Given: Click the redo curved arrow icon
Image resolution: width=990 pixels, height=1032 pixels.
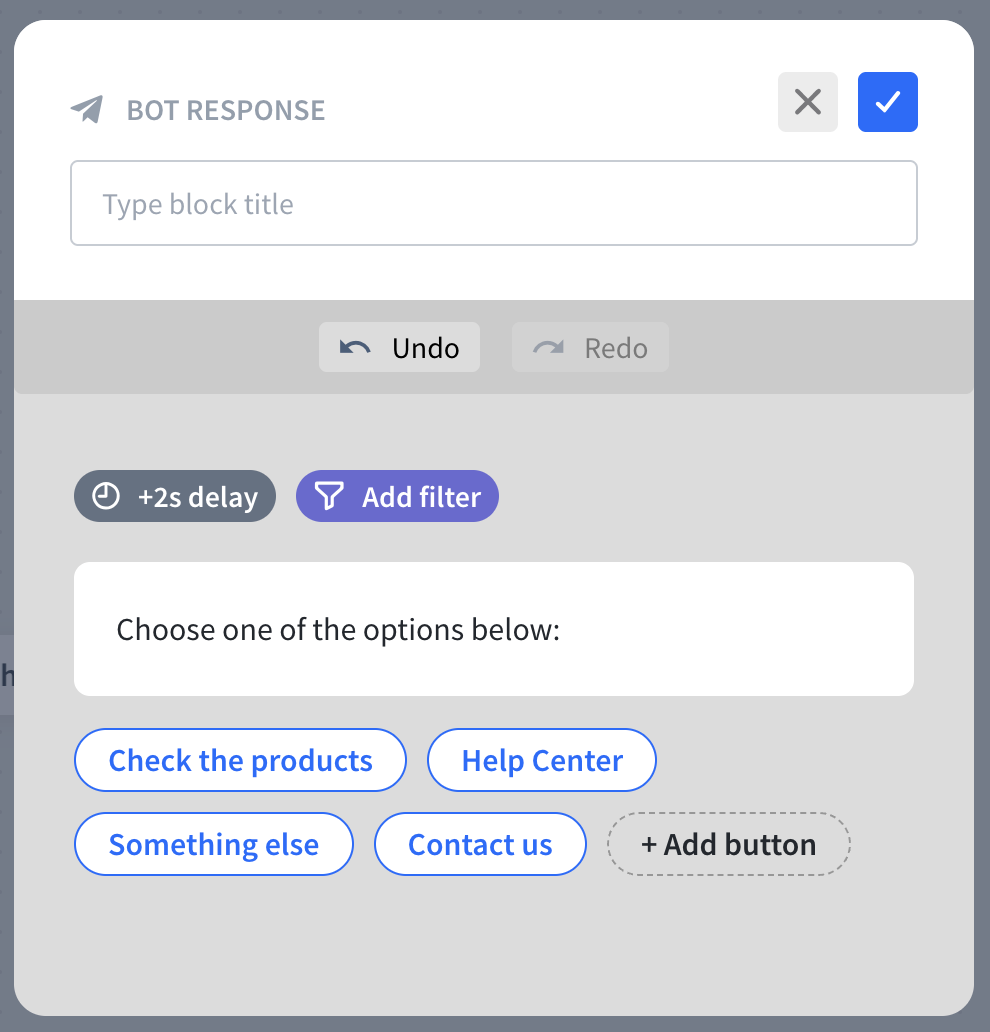Looking at the screenshot, I should [x=548, y=348].
